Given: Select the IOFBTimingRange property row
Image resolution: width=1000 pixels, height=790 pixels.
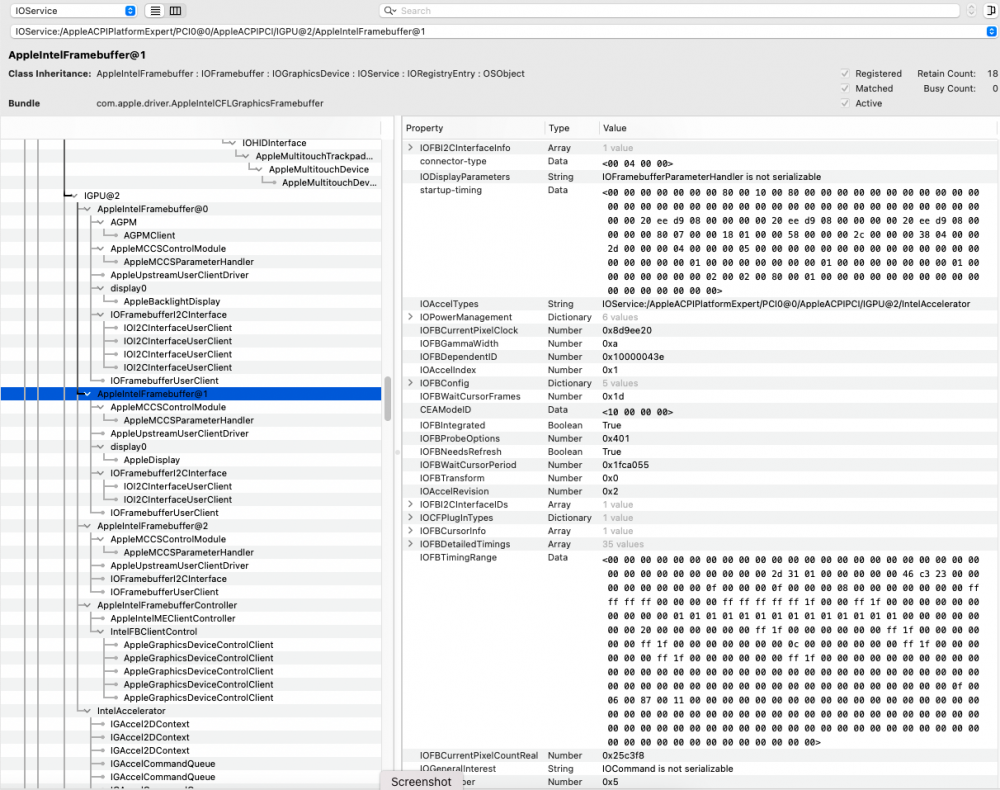Looking at the screenshot, I should tap(700, 650).
